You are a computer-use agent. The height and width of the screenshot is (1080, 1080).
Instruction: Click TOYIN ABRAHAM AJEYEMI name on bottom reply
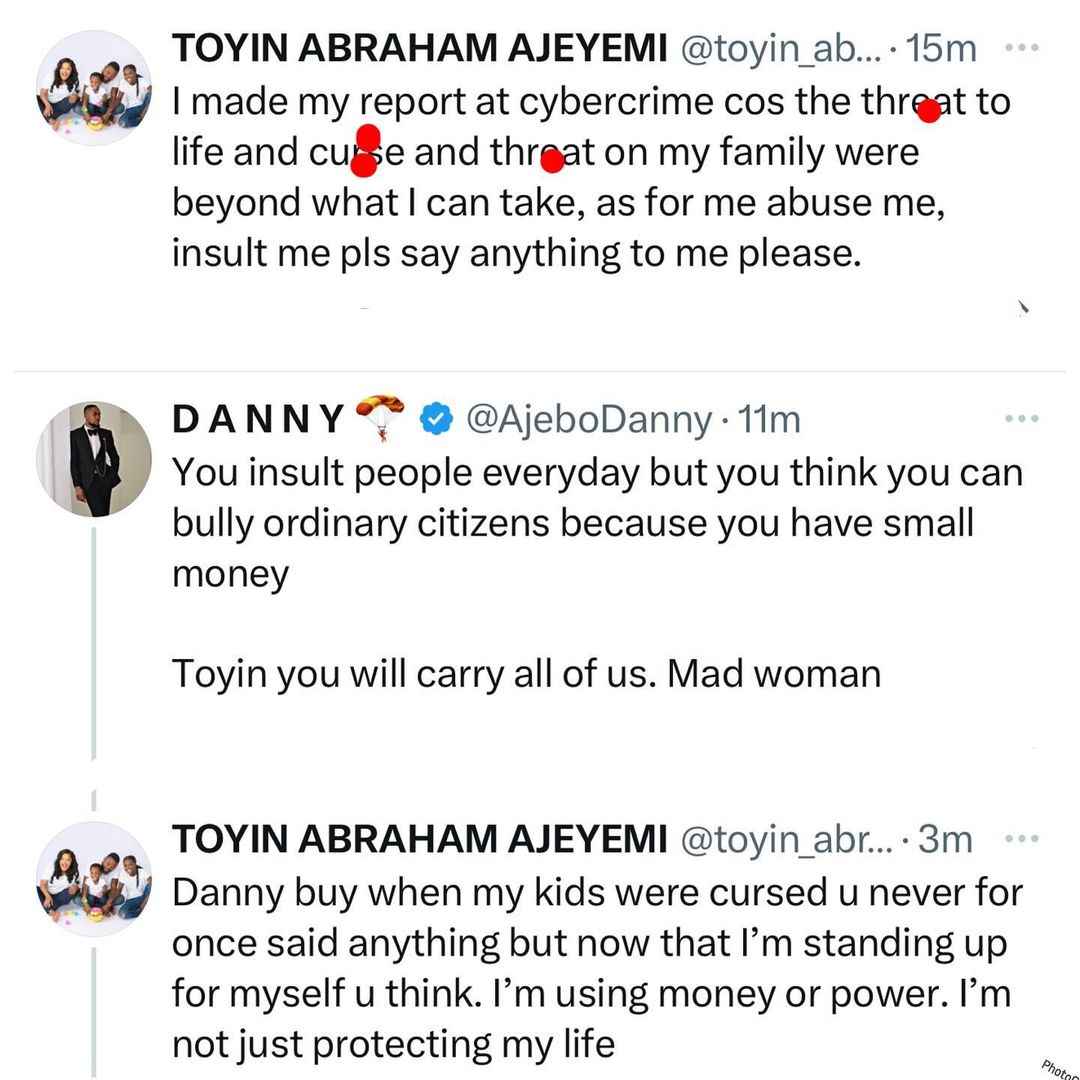[419, 839]
